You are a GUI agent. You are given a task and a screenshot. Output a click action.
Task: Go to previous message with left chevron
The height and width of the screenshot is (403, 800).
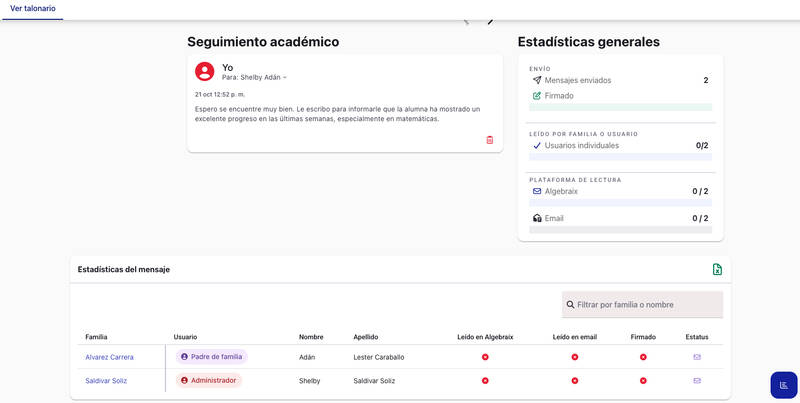[x=466, y=21]
